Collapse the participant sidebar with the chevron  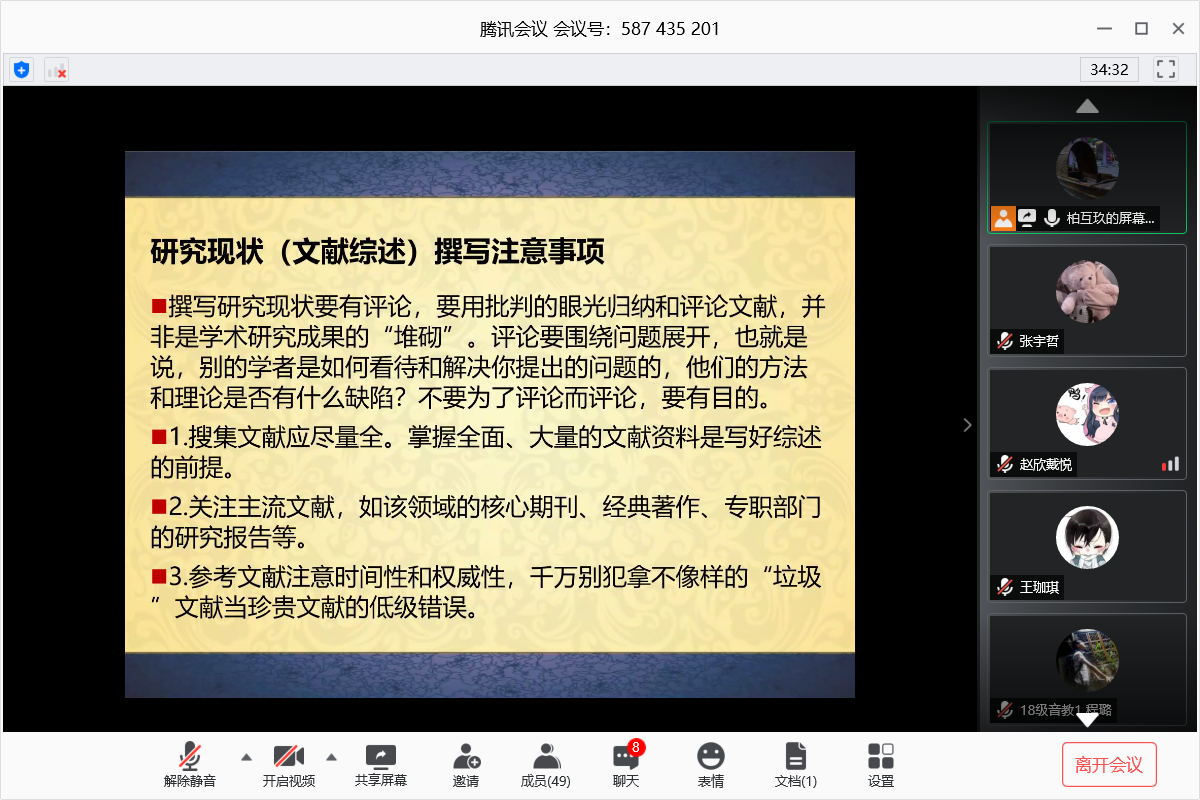tap(967, 425)
